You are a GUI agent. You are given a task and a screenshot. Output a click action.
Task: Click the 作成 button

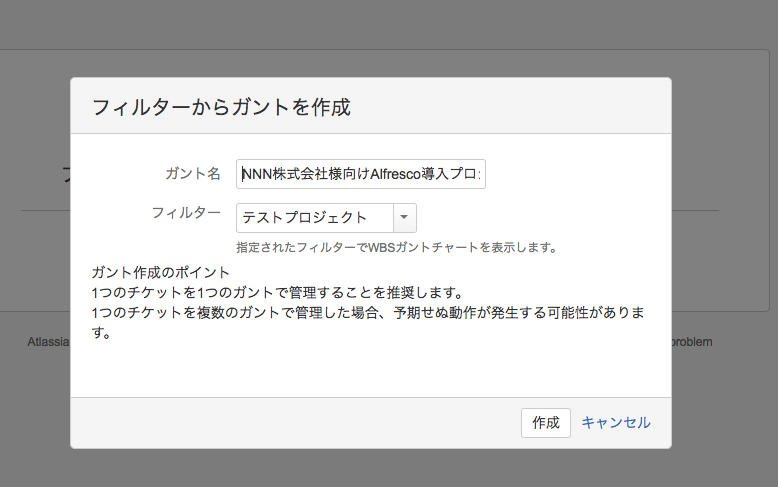(x=546, y=423)
